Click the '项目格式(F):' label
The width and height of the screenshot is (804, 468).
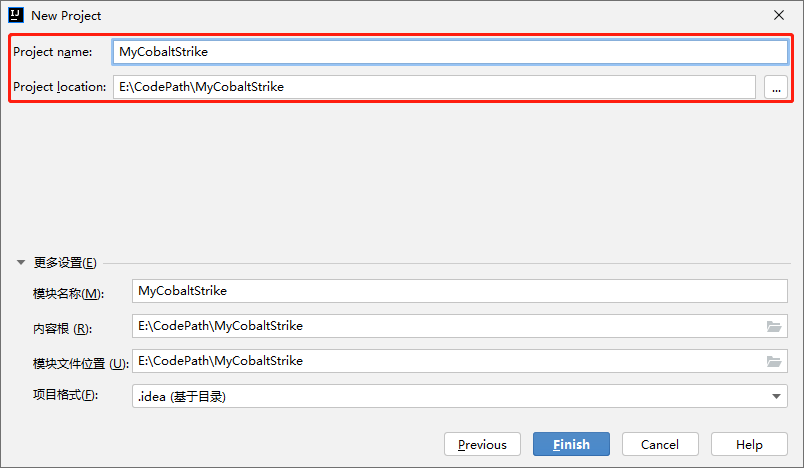[x=65, y=395]
